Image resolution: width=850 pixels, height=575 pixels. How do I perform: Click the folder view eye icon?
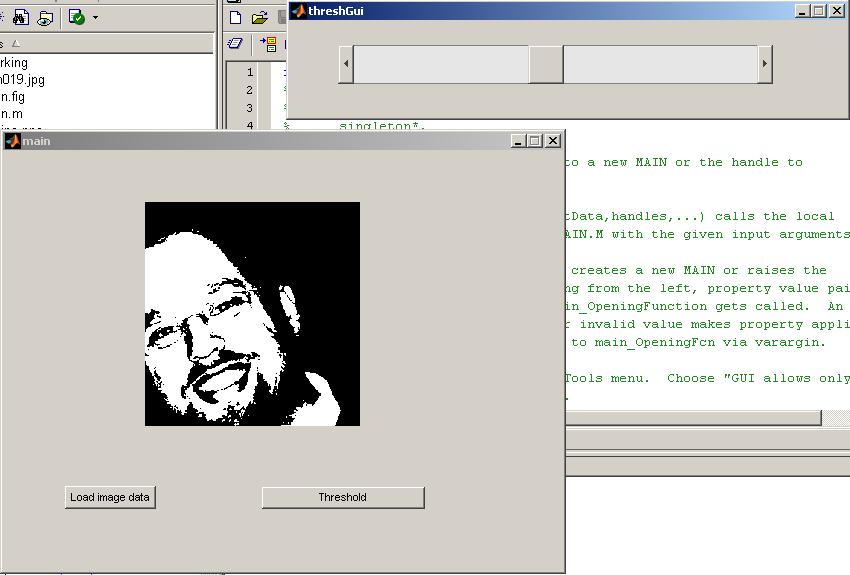45,18
